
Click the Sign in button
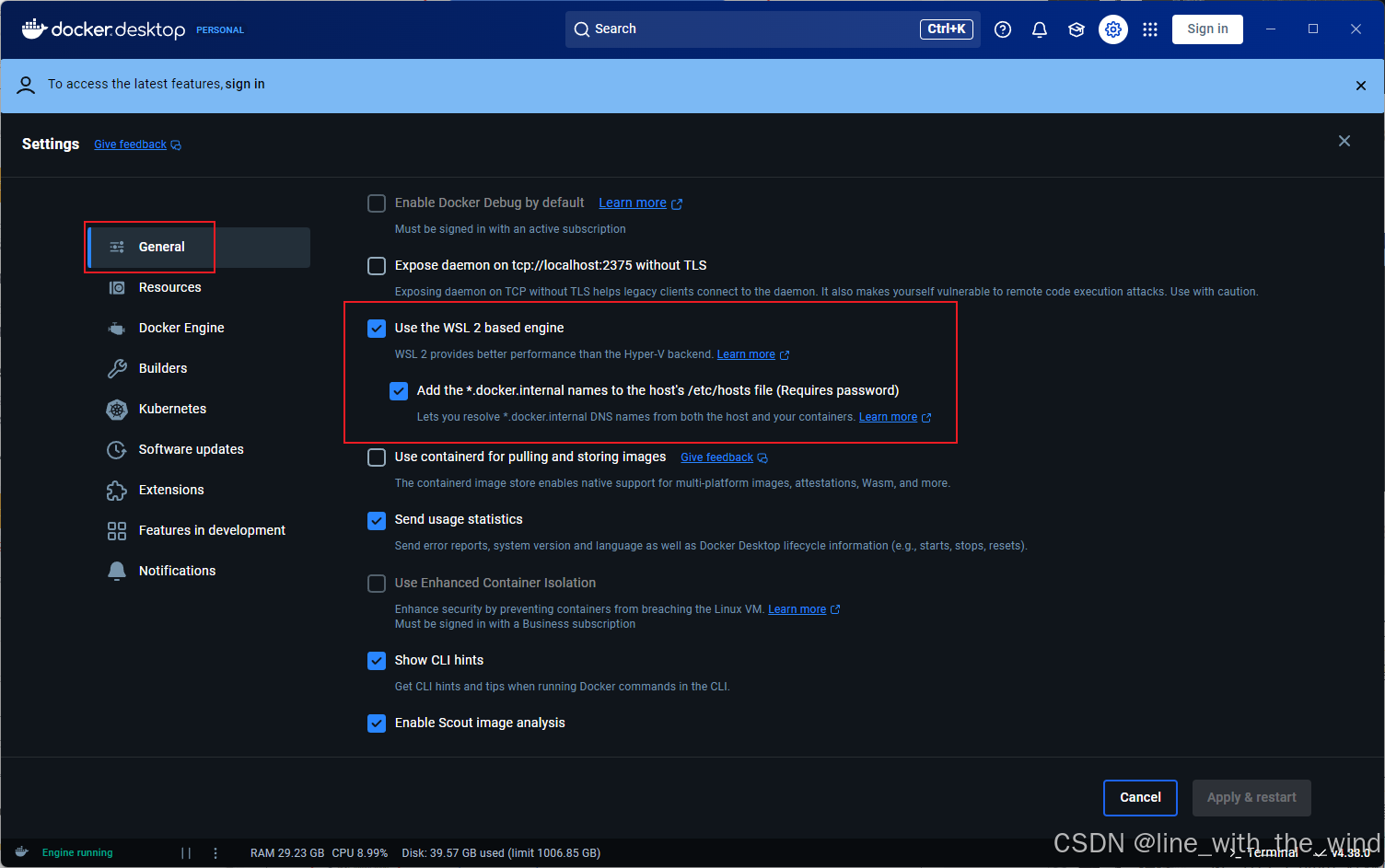tap(1207, 29)
